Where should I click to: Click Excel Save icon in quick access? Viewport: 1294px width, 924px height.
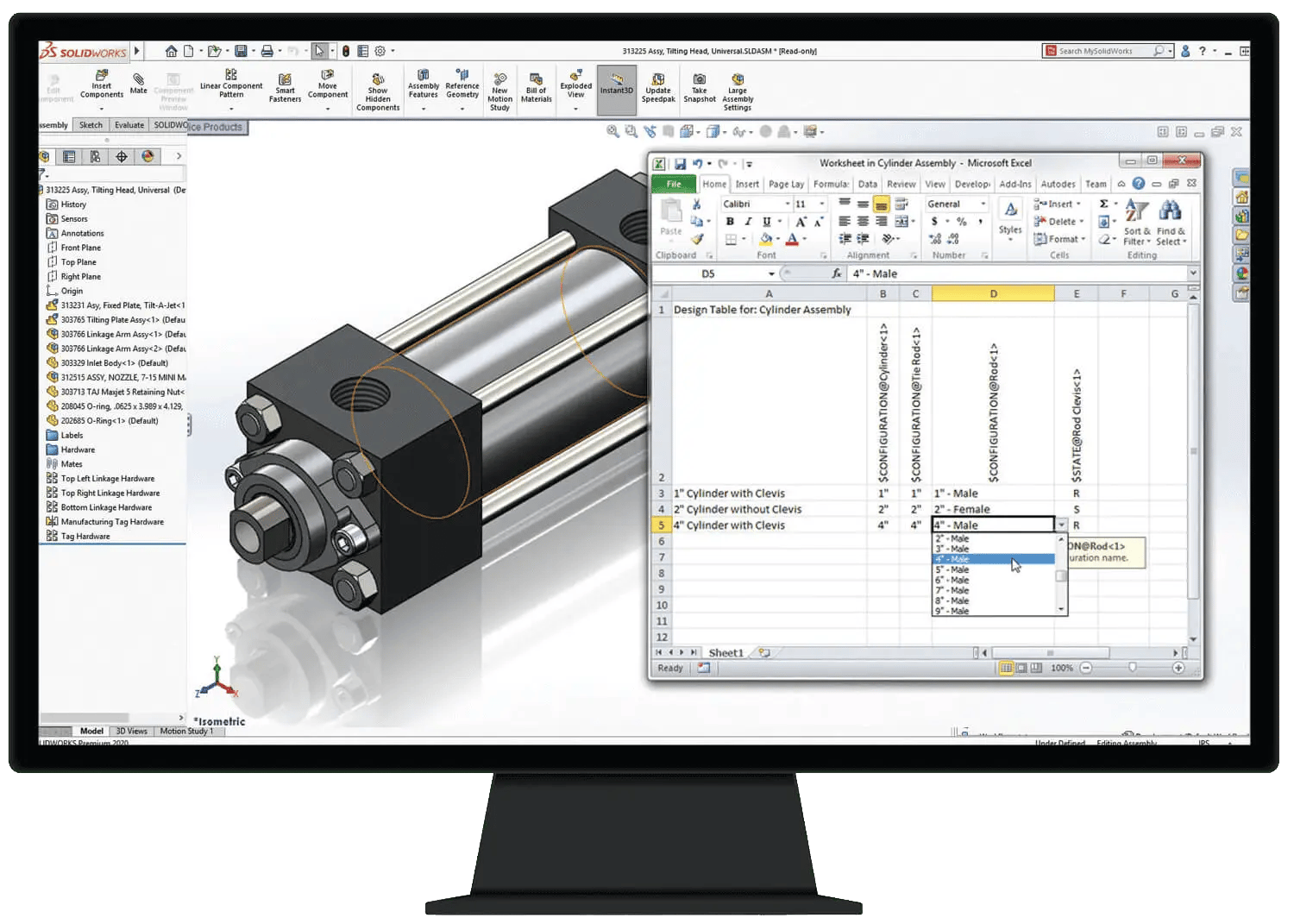pyautogui.click(x=680, y=163)
